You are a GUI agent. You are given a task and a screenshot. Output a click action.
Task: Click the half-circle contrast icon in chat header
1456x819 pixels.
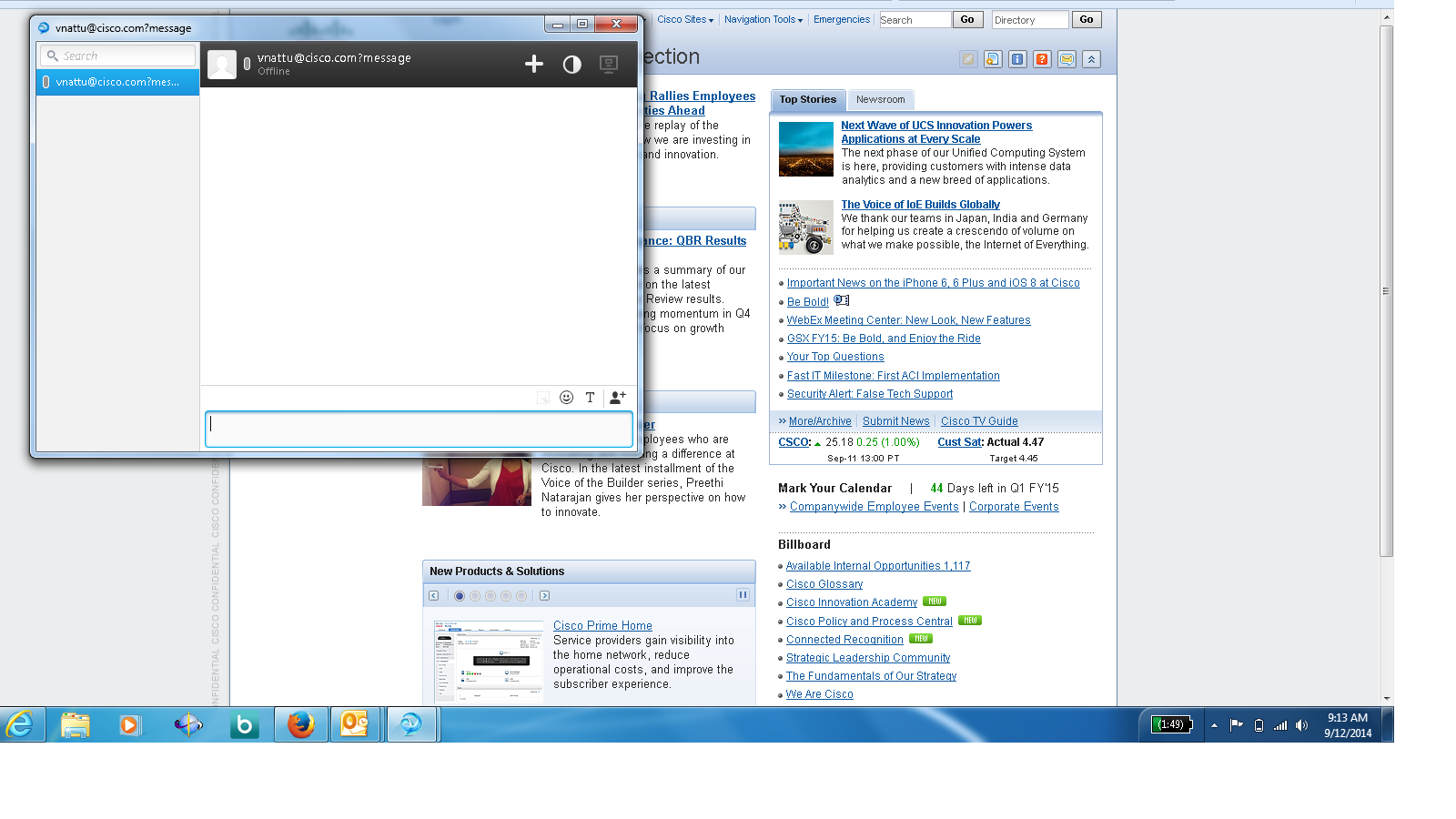pyautogui.click(x=571, y=64)
